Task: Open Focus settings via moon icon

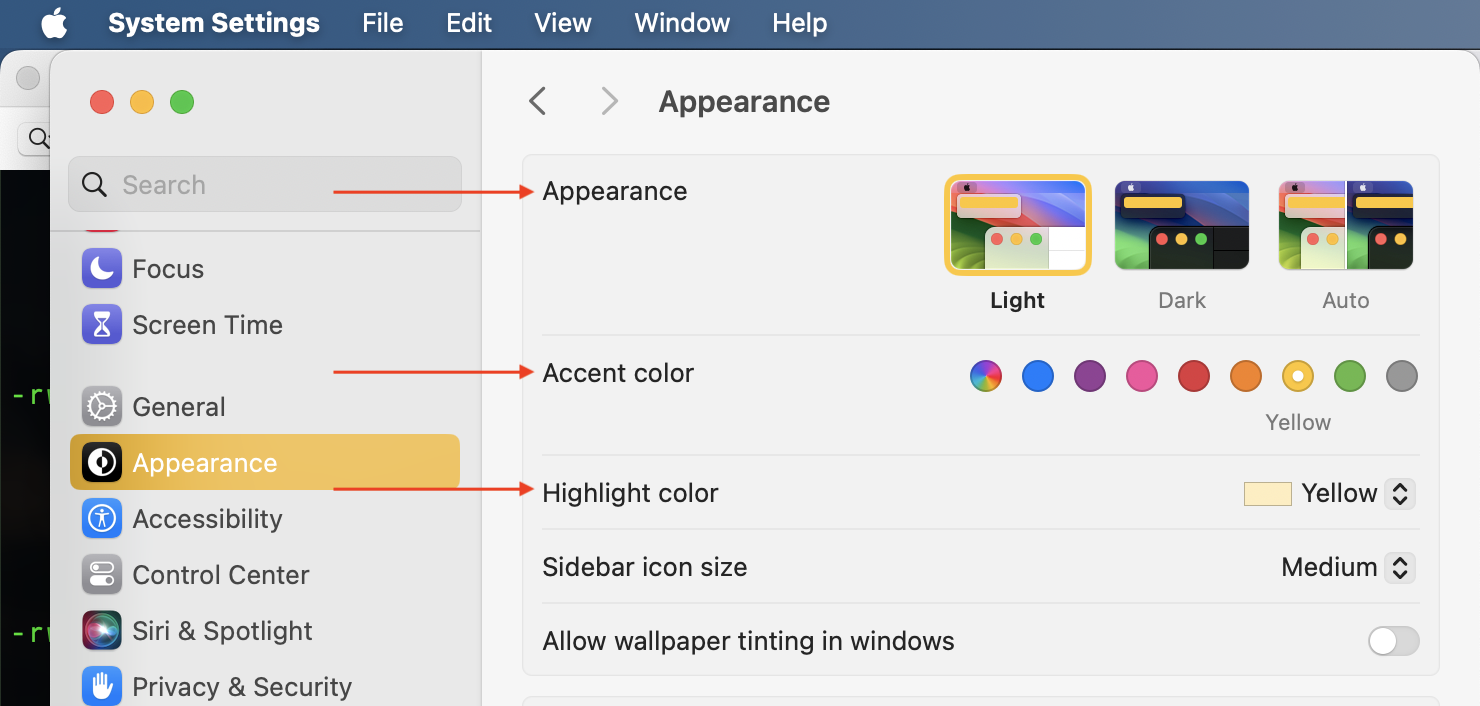Action: point(102,268)
